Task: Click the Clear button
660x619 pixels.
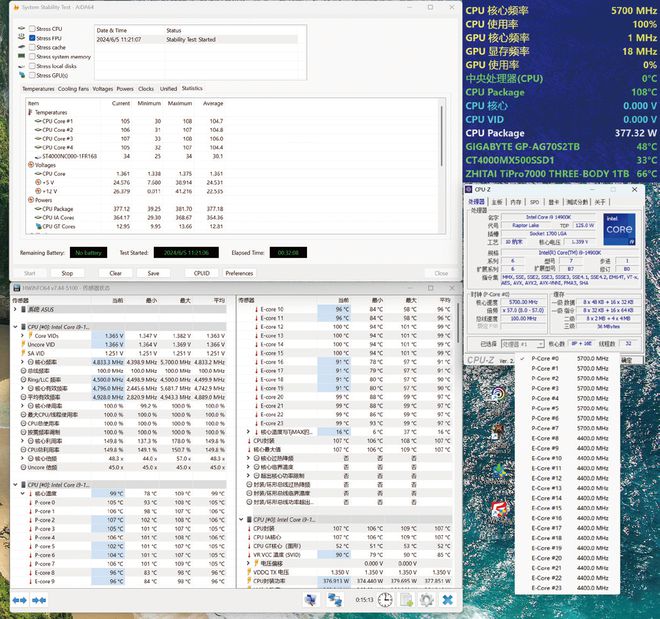Action: [115, 273]
